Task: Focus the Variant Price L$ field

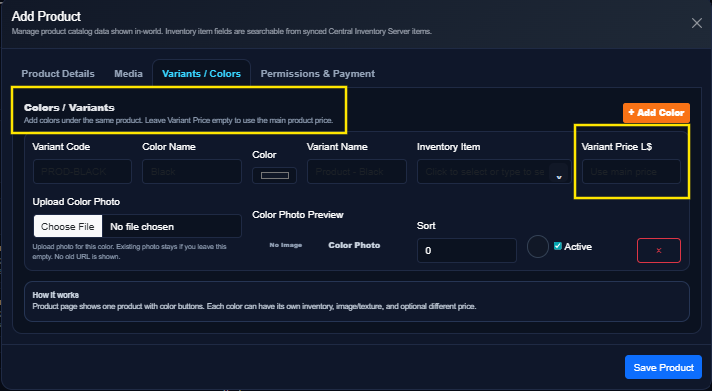Action: pyautogui.click(x=631, y=172)
